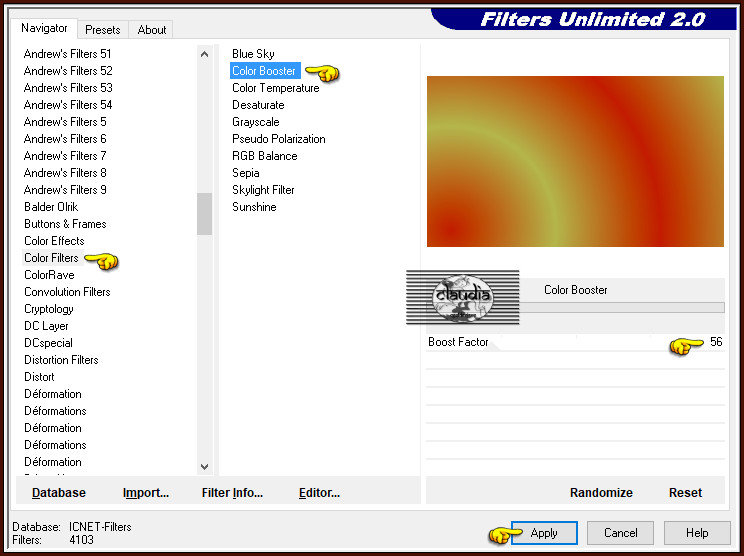Select the DC Layer category
The width and height of the screenshot is (744, 556).
[46, 326]
